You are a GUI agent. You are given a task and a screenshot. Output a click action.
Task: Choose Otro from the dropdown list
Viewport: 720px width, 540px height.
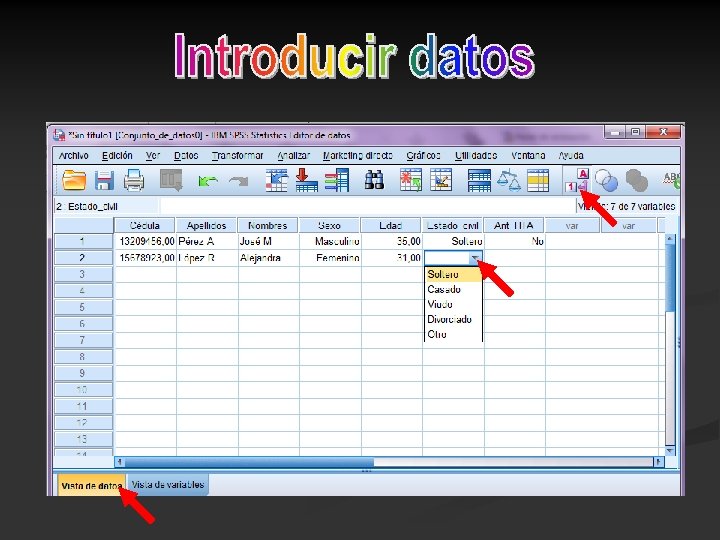pyautogui.click(x=454, y=334)
